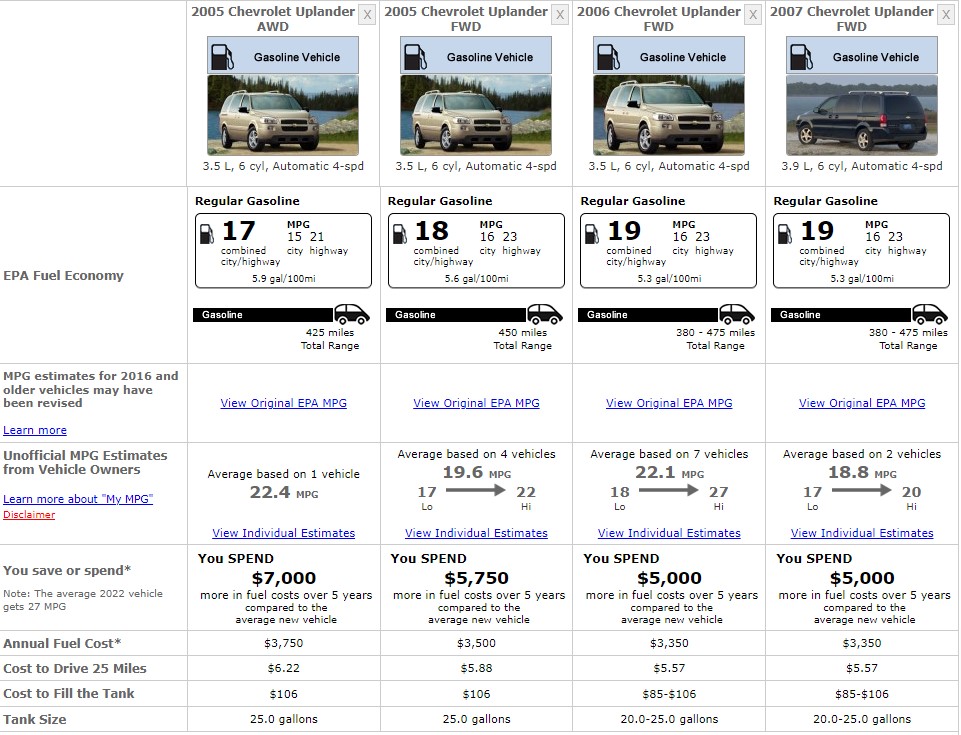Click the $7,000 spend amount
961x735 pixels.
pos(283,577)
